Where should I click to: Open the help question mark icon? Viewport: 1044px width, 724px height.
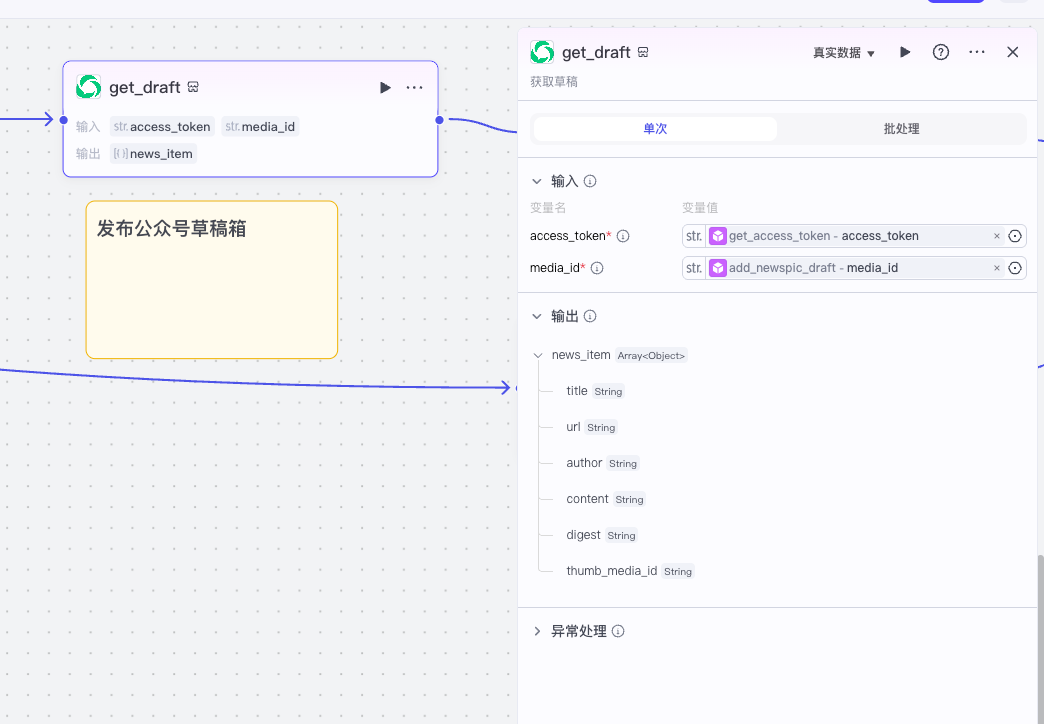(x=941, y=52)
